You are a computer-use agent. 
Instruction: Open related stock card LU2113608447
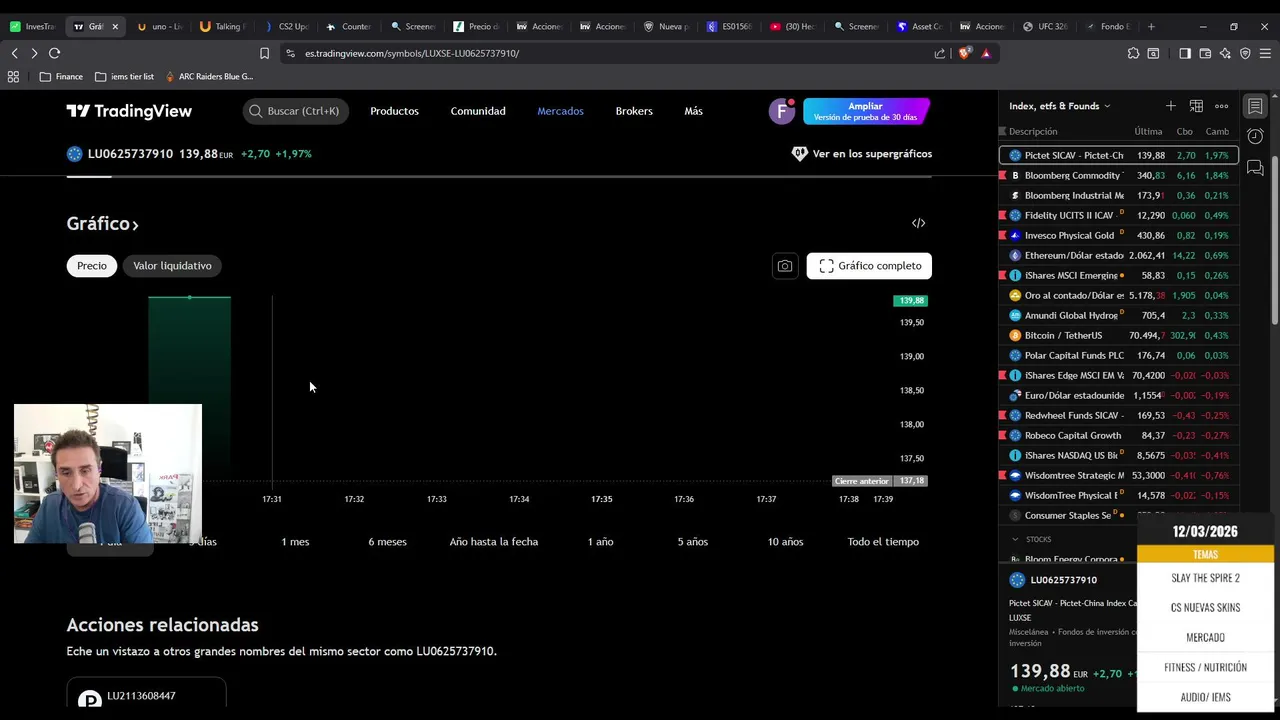146,695
